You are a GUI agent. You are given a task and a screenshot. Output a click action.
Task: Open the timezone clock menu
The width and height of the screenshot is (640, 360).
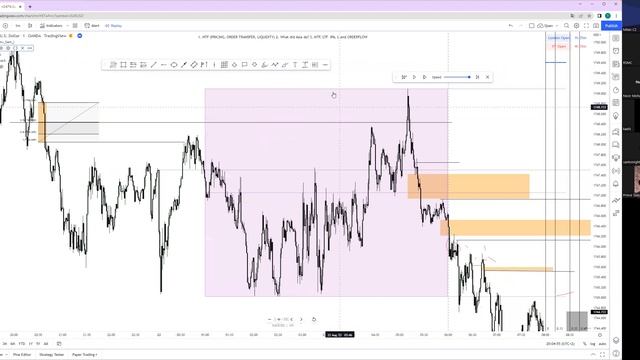pos(560,344)
